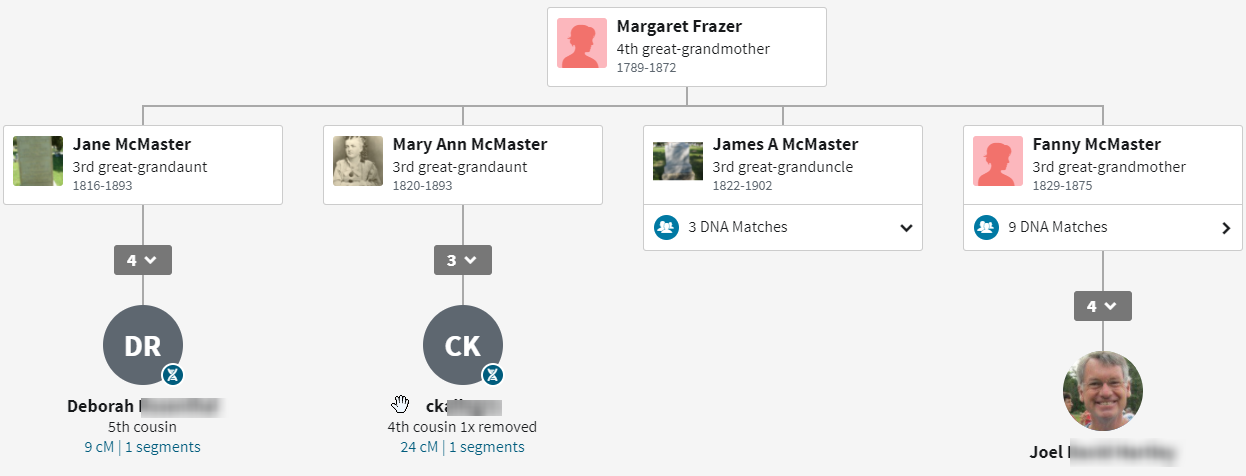Expand James A McMaster's 3 DNA Matches
1246x476 pixels.
tap(906, 227)
